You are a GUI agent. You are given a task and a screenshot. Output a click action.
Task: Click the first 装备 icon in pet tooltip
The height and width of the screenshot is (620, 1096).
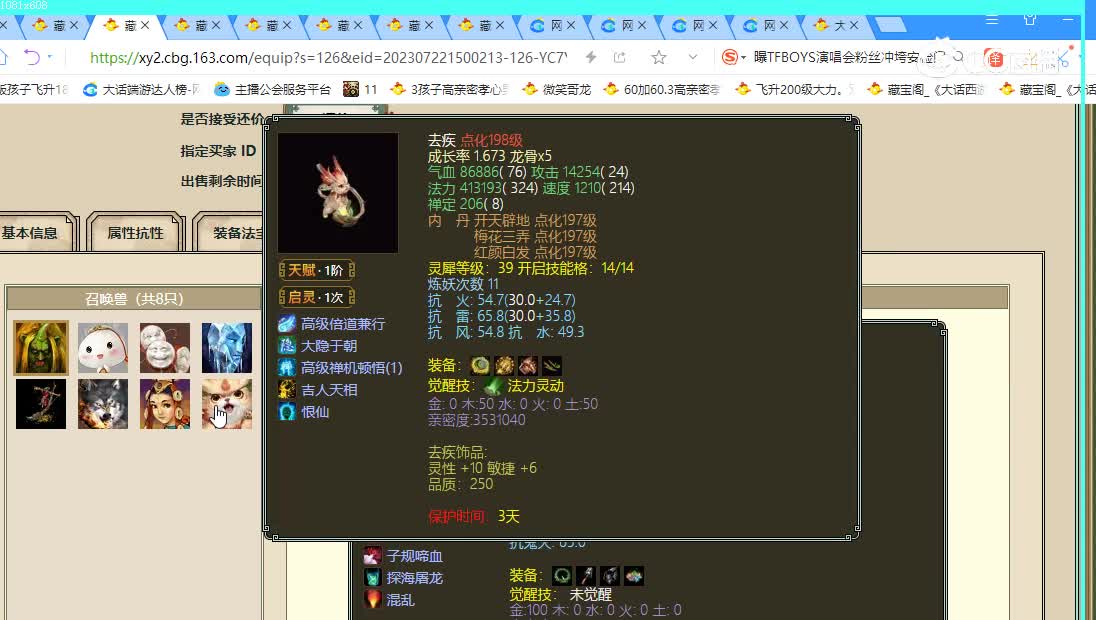tap(480, 365)
